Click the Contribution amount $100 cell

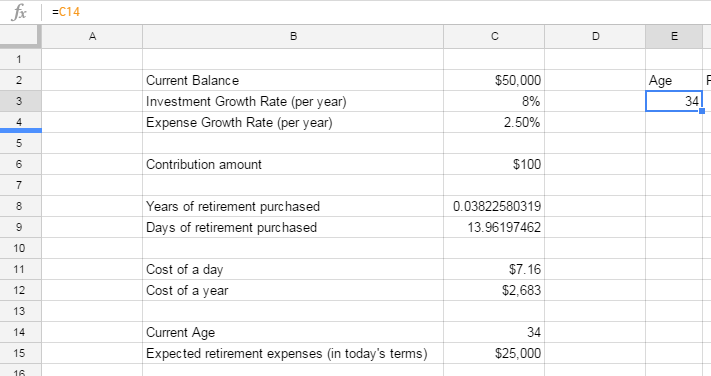494,164
